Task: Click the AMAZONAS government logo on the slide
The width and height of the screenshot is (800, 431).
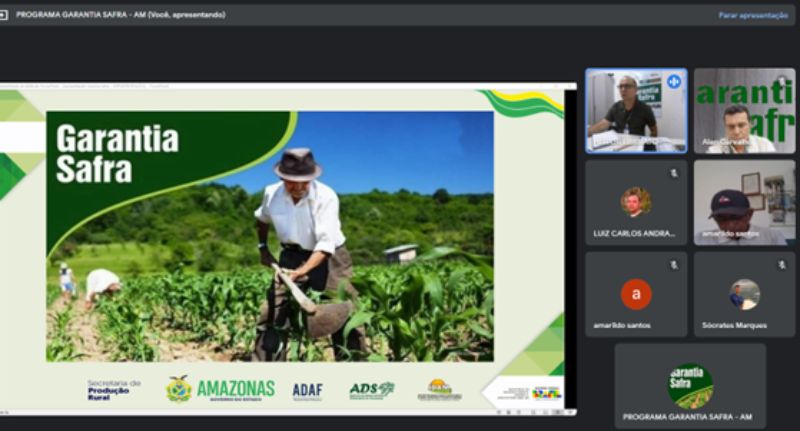Action: tap(221, 389)
